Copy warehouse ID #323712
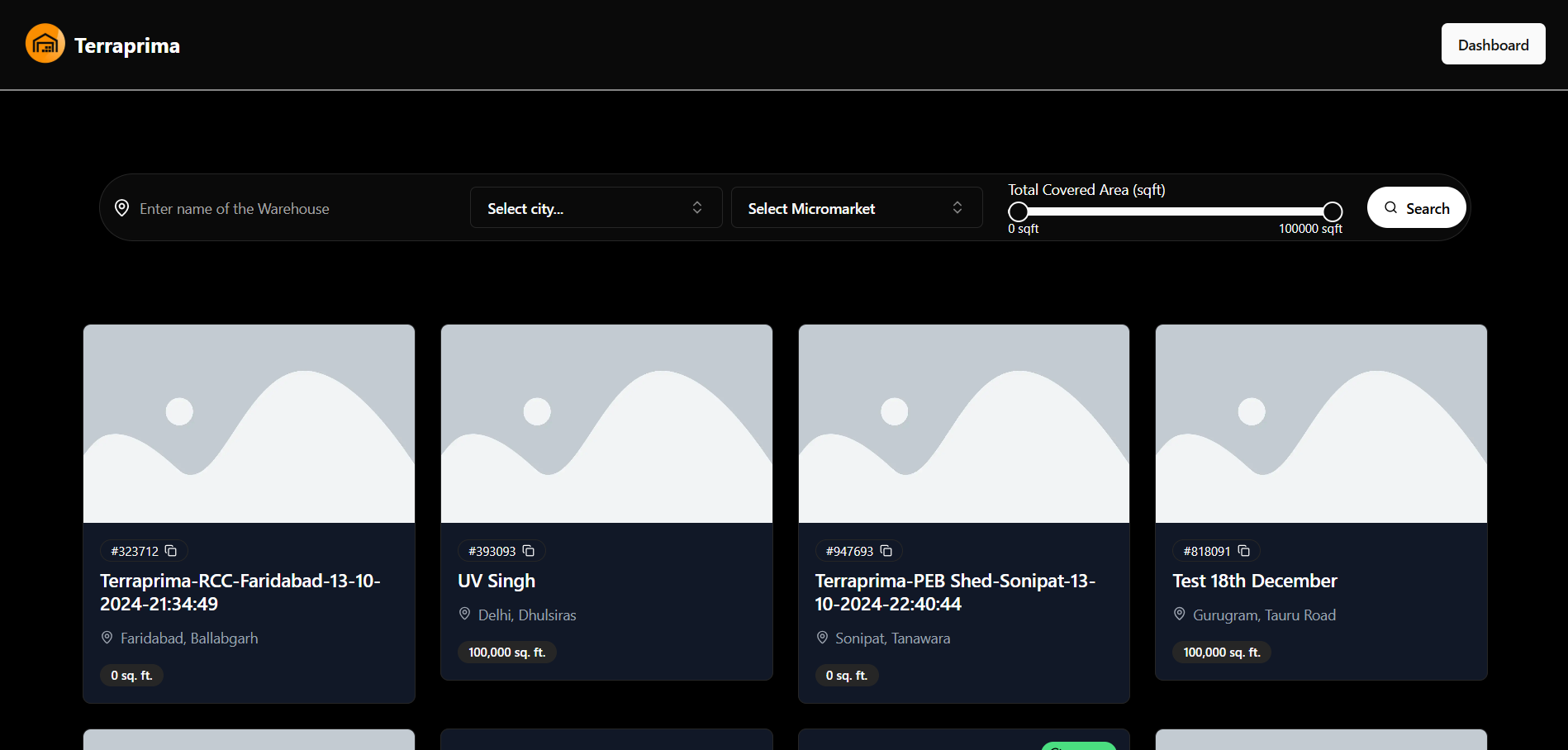Viewport: 1568px width, 750px height. [171, 551]
